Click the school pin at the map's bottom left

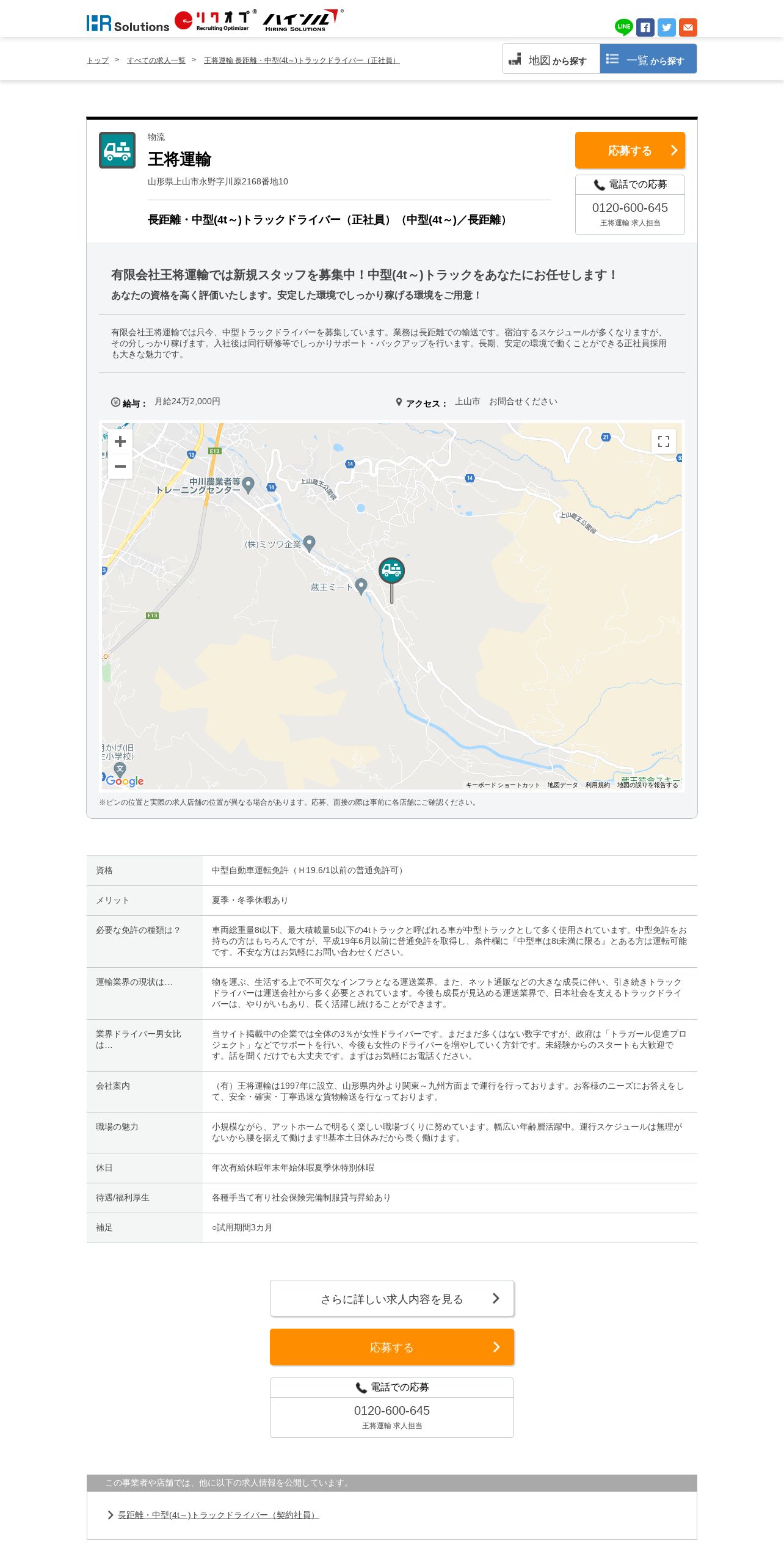tap(120, 770)
